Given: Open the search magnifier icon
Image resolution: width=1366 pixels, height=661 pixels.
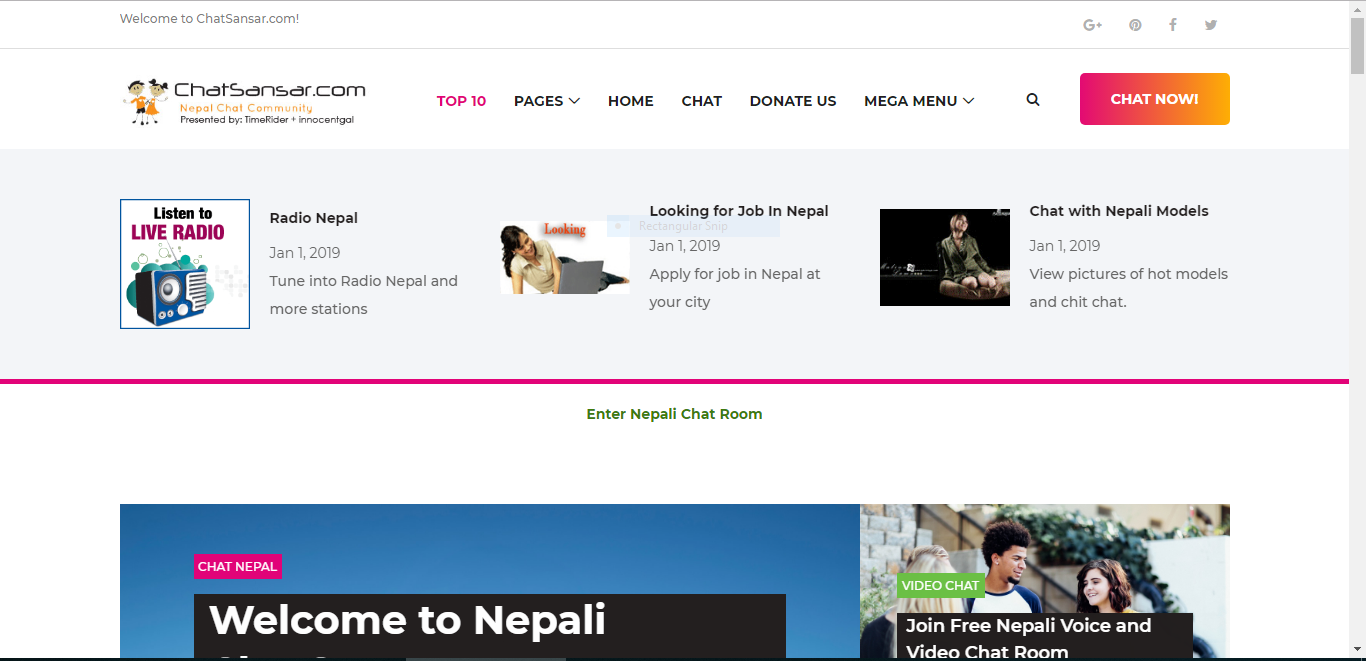Looking at the screenshot, I should pos(1032,99).
